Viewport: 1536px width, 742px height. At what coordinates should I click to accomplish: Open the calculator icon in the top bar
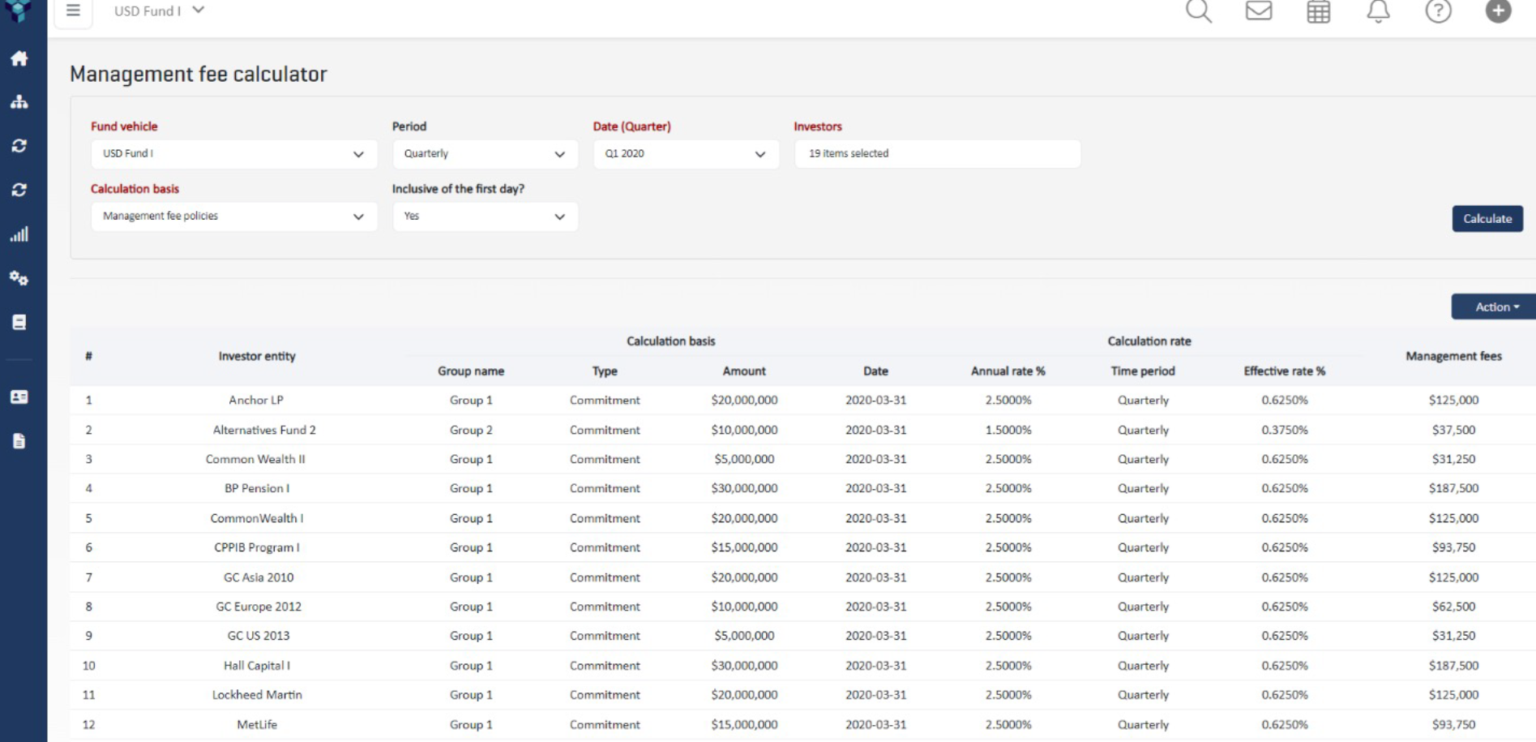point(1318,11)
